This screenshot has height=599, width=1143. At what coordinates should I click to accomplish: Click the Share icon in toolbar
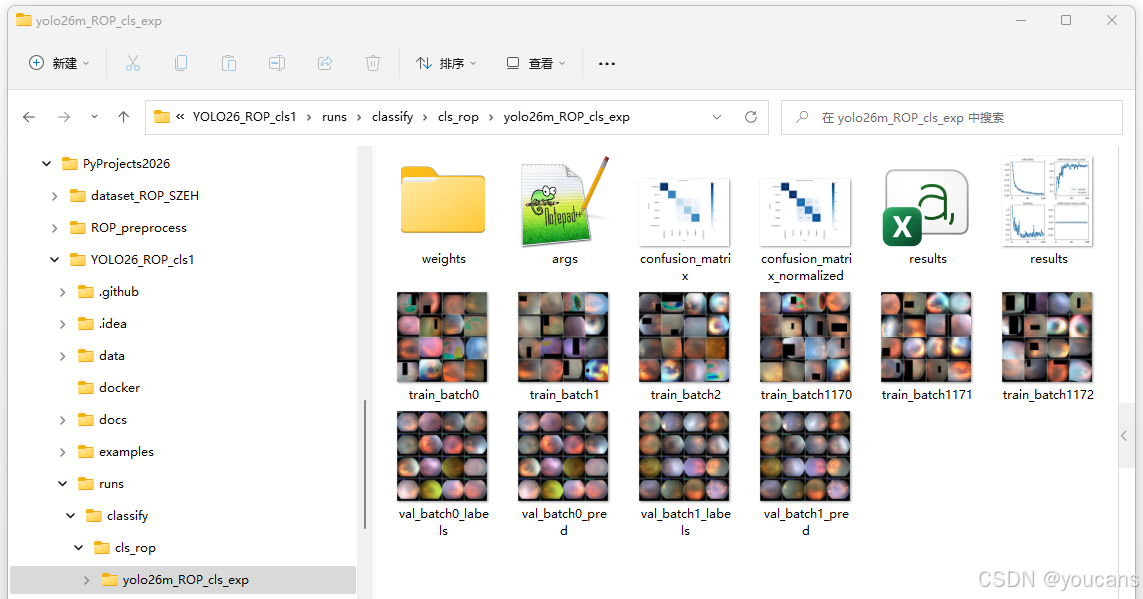tap(325, 63)
